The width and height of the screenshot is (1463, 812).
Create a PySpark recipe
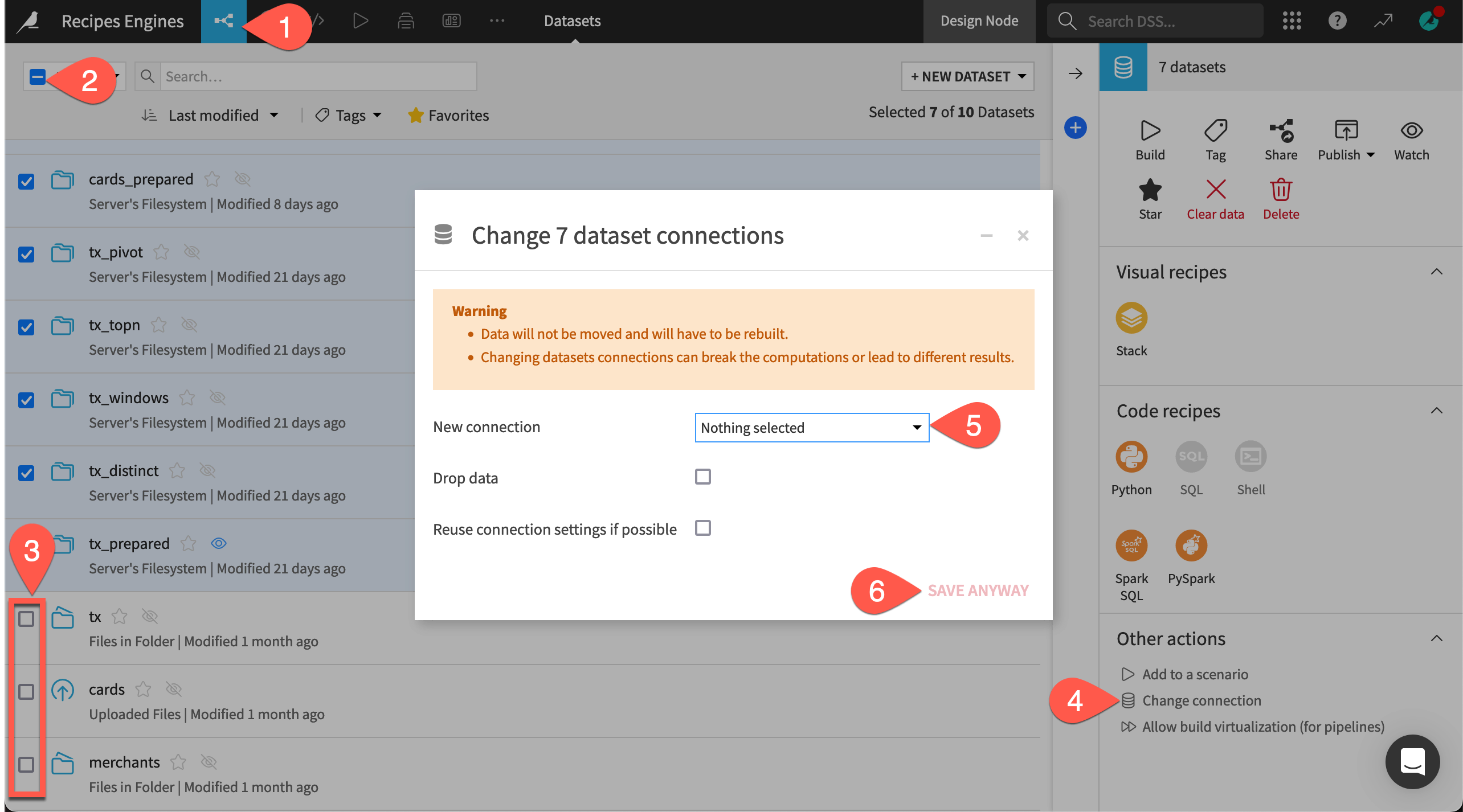tap(1191, 546)
